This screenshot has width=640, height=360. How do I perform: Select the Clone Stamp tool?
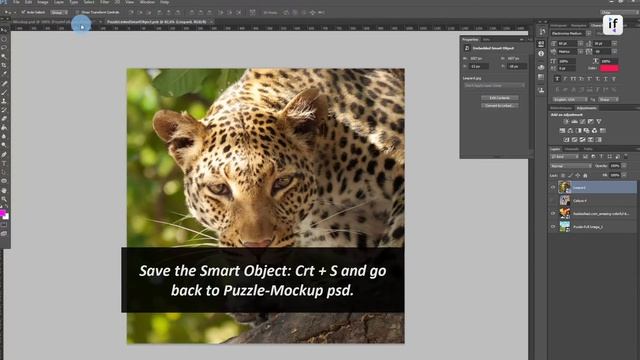tap(4, 101)
